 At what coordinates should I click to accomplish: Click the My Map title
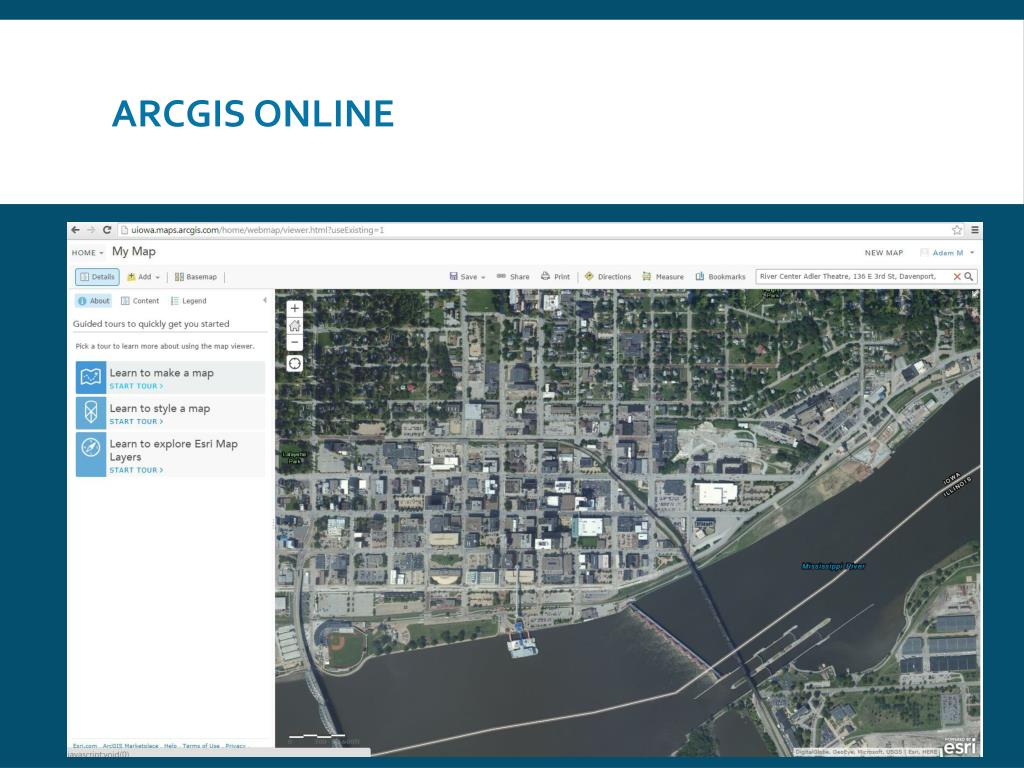(134, 251)
